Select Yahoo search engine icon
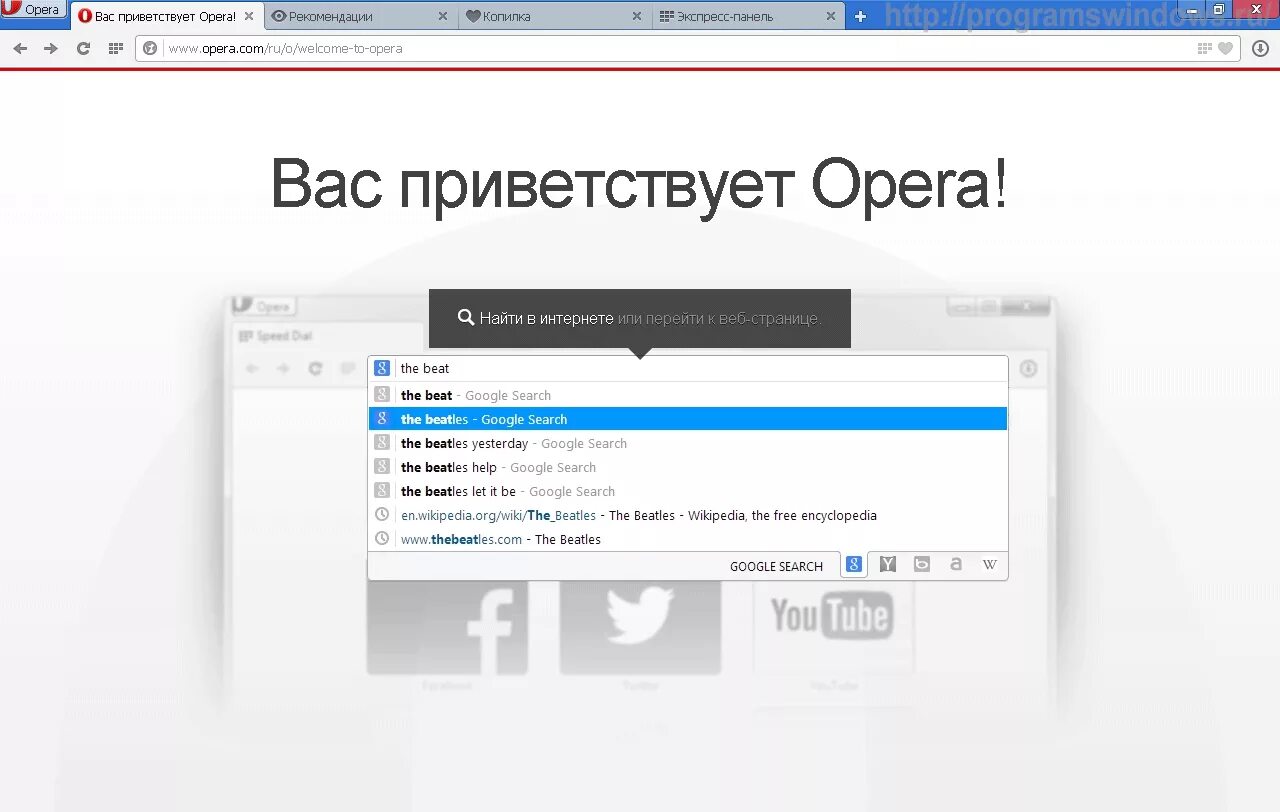1280x812 pixels. click(888, 565)
